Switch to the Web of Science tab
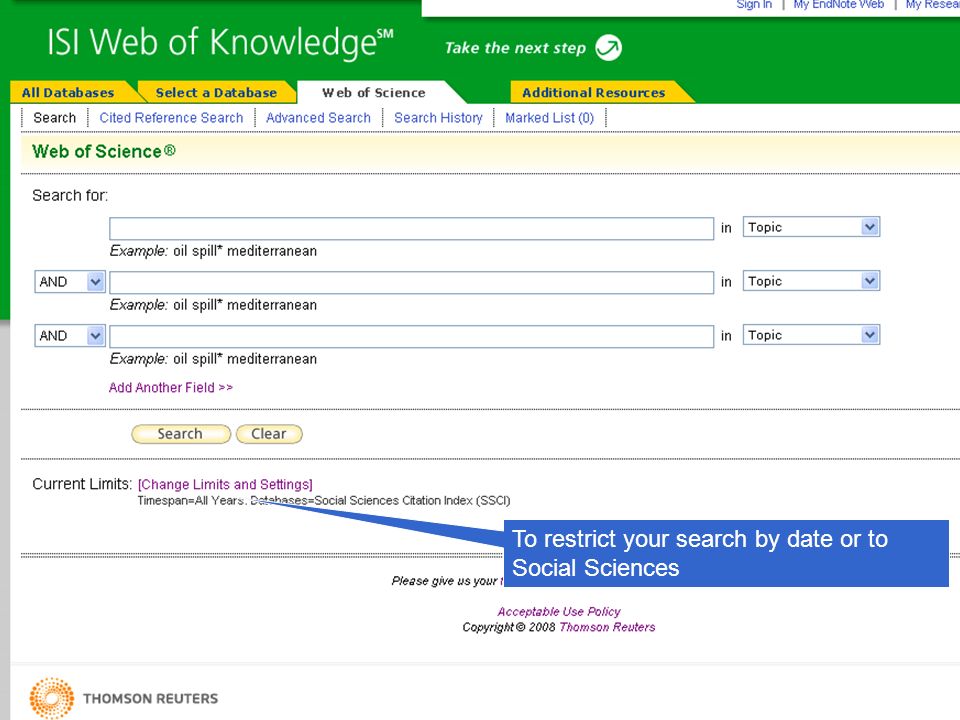The height and width of the screenshot is (720, 960). coord(373,93)
